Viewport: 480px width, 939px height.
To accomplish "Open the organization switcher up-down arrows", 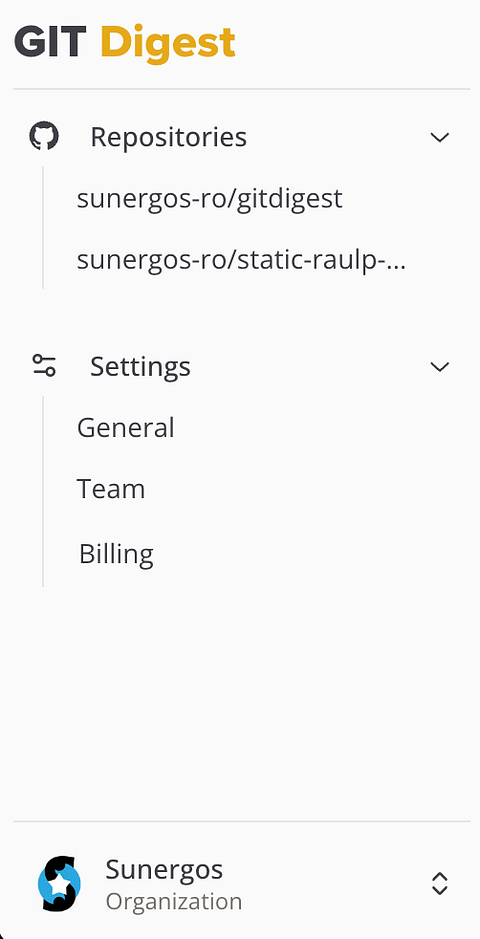I will click(x=440, y=884).
